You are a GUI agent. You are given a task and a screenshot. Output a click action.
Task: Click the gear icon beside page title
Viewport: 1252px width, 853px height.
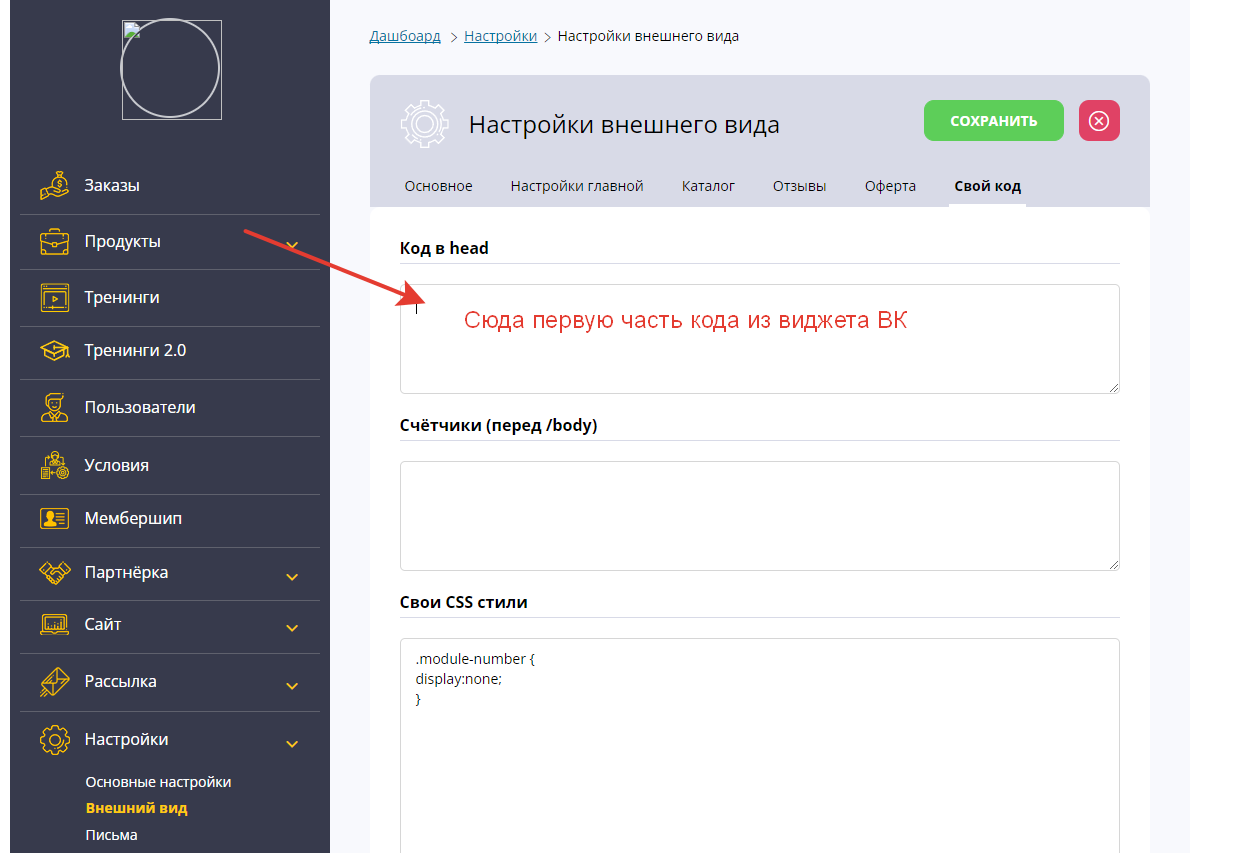click(424, 124)
